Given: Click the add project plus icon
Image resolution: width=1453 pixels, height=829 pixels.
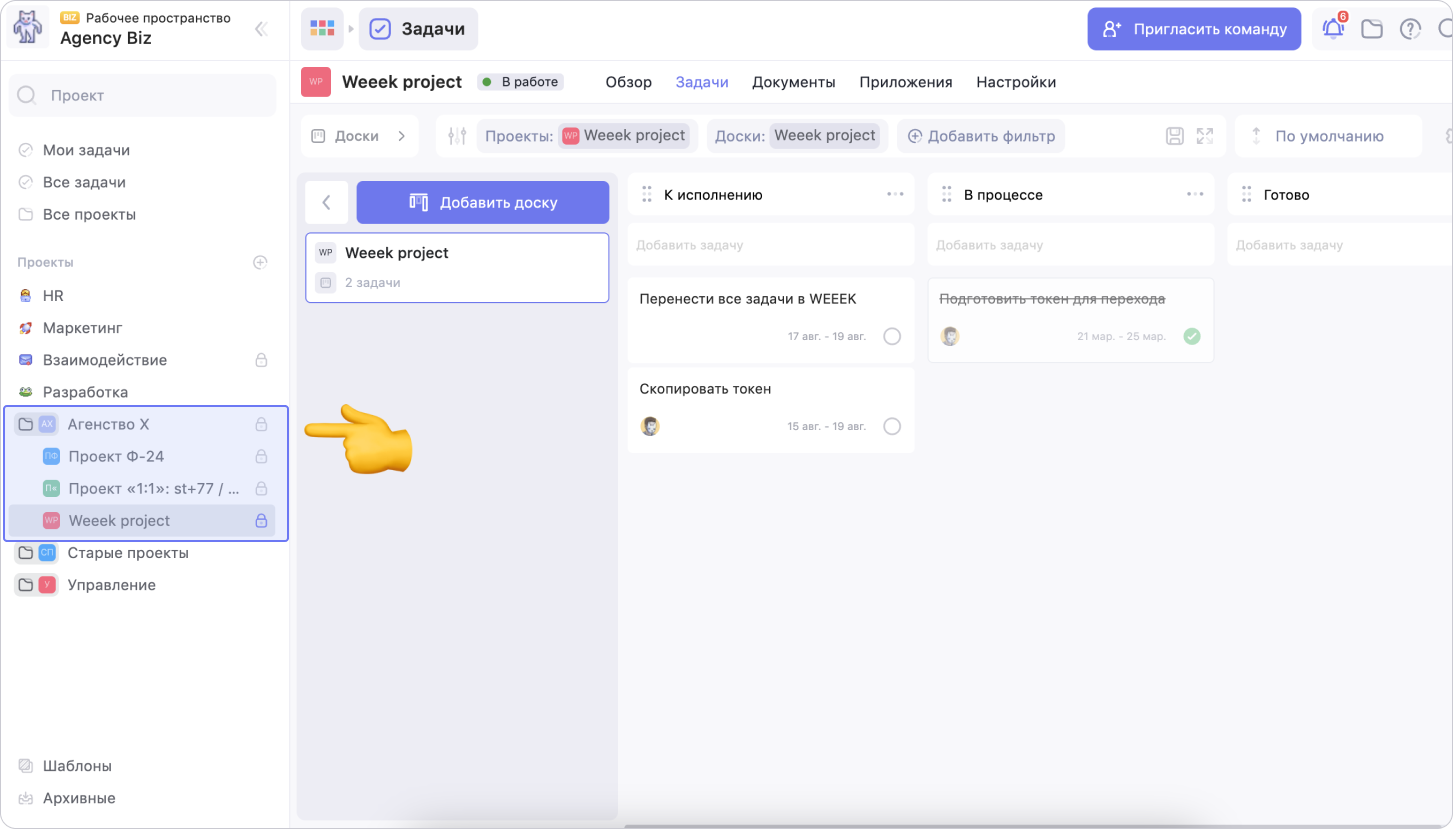Looking at the screenshot, I should [x=260, y=262].
